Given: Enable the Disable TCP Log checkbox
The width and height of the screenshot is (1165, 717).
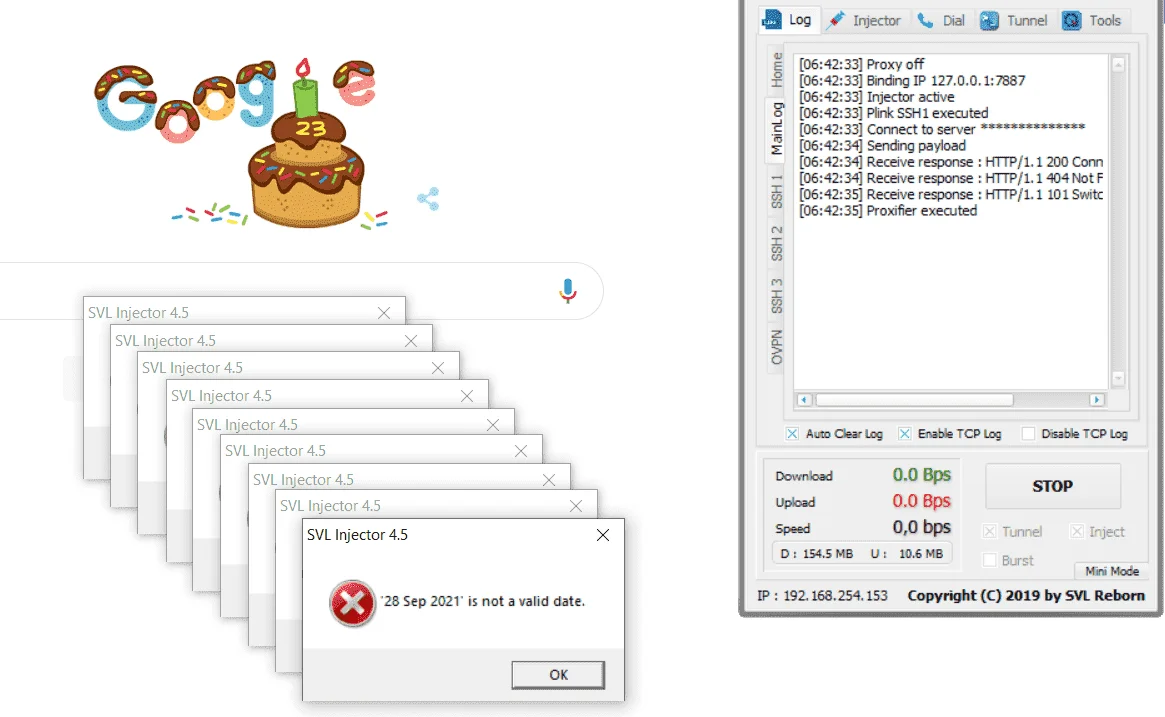Looking at the screenshot, I should coord(1028,434).
